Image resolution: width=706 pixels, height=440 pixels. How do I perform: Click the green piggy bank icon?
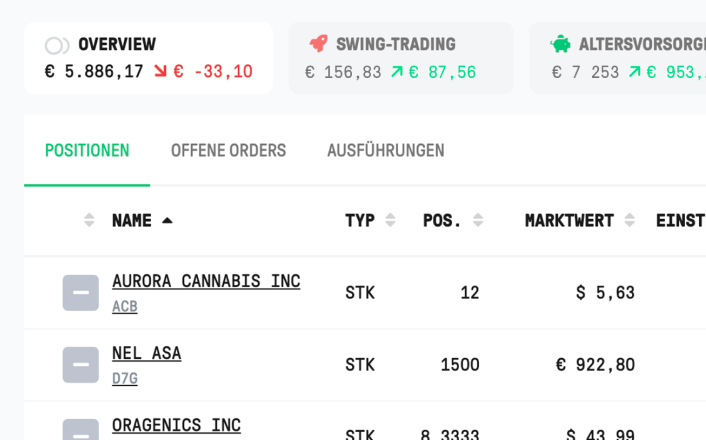pyautogui.click(x=560, y=44)
